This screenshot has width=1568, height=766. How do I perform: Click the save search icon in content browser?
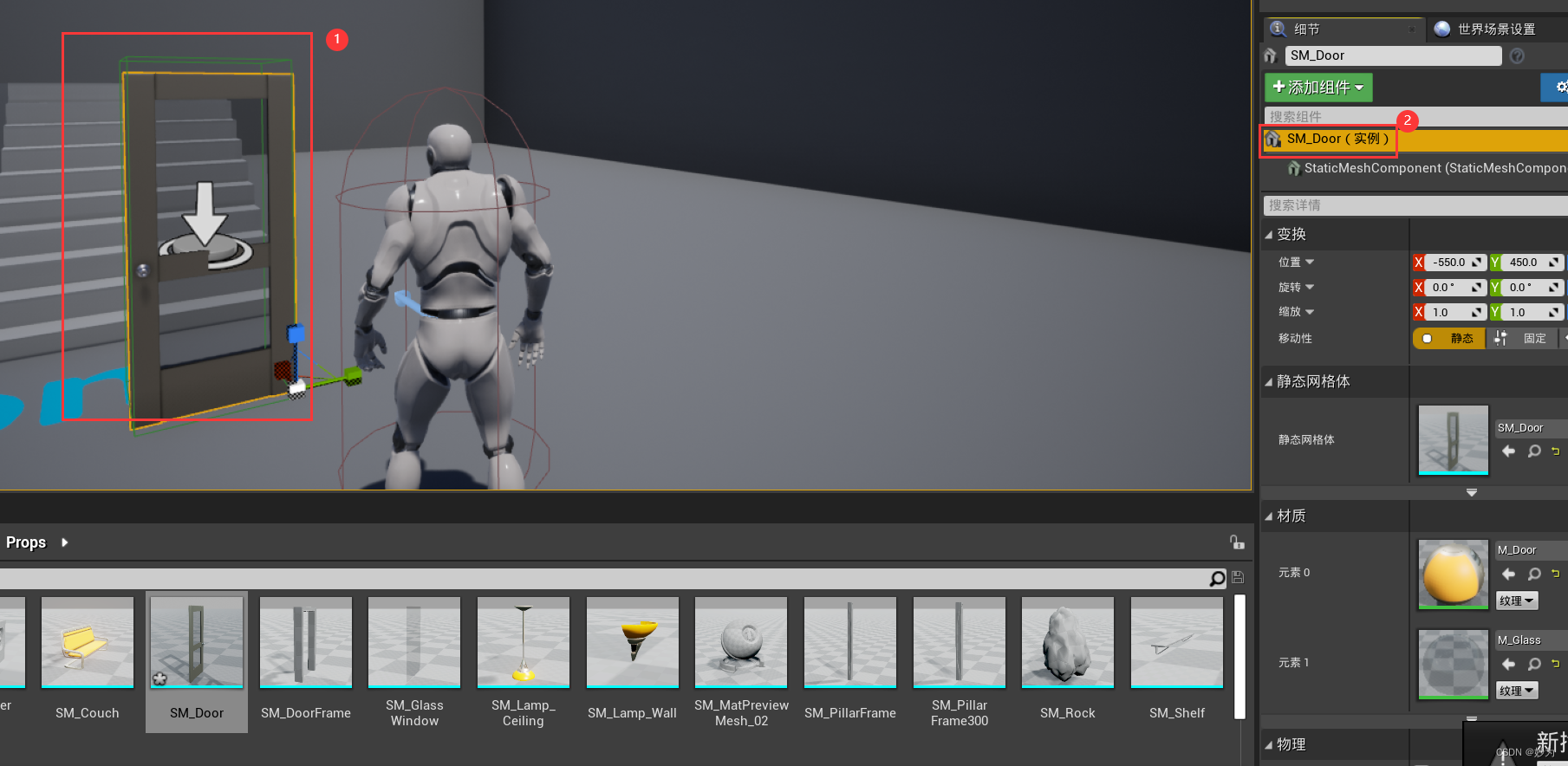pyautogui.click(x=1238, y=578)
